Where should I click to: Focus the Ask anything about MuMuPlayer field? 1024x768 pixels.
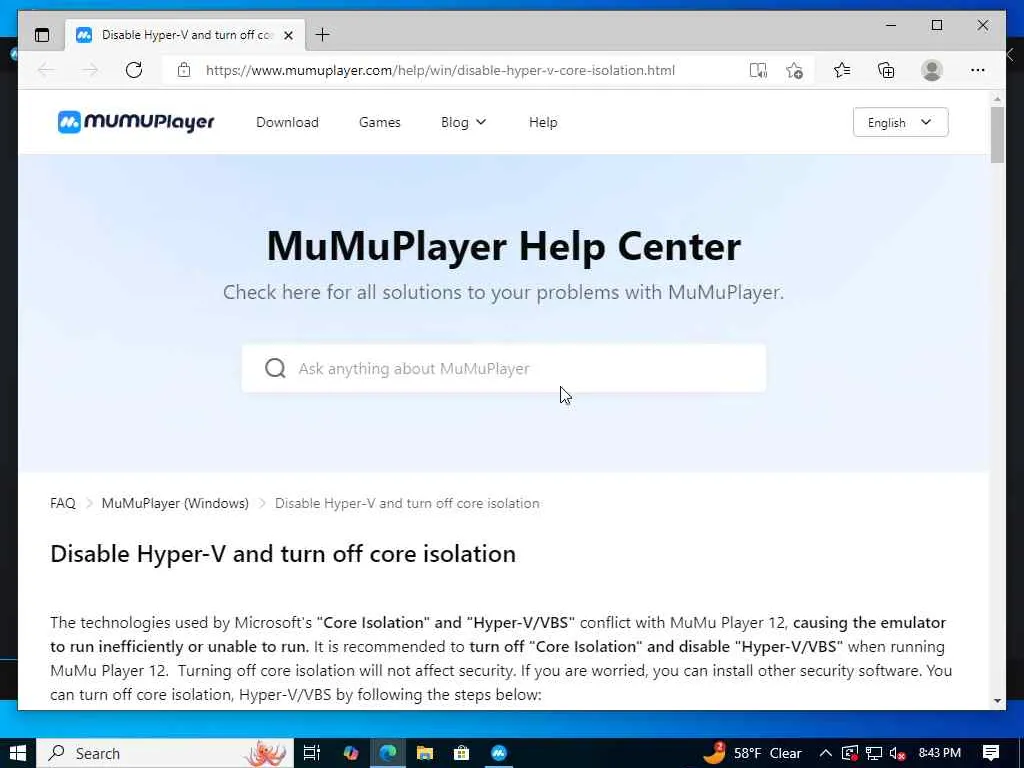click(x=504, y=368)
